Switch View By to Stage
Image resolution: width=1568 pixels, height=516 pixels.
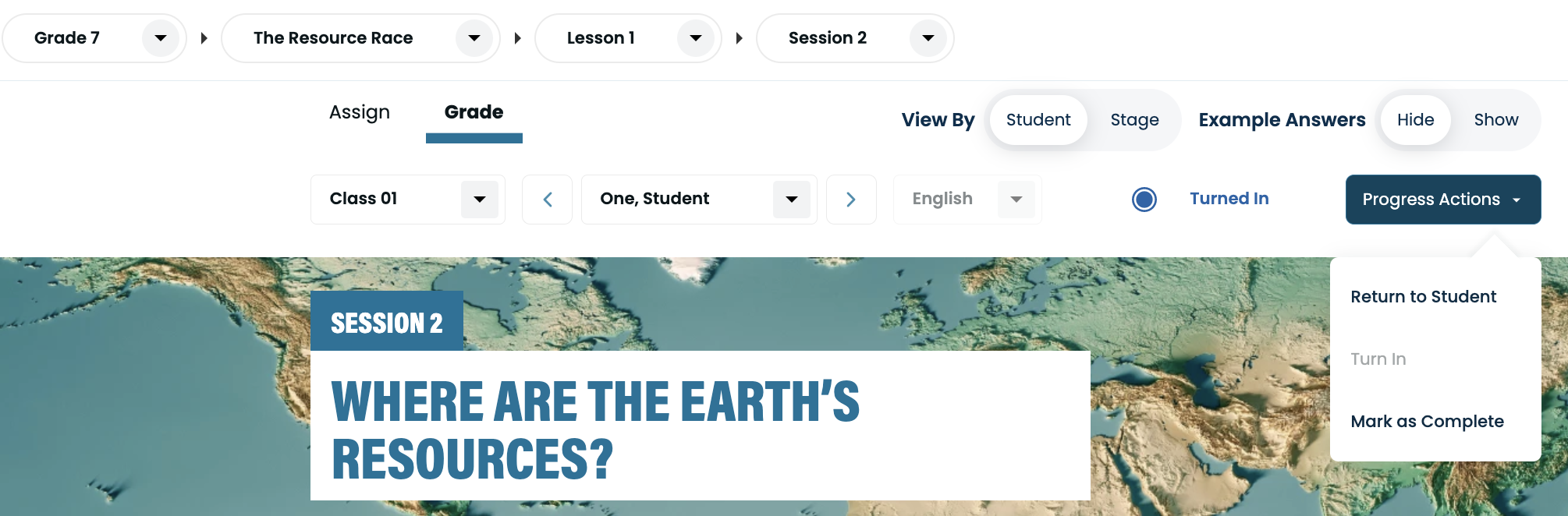tap(1134, 120)
